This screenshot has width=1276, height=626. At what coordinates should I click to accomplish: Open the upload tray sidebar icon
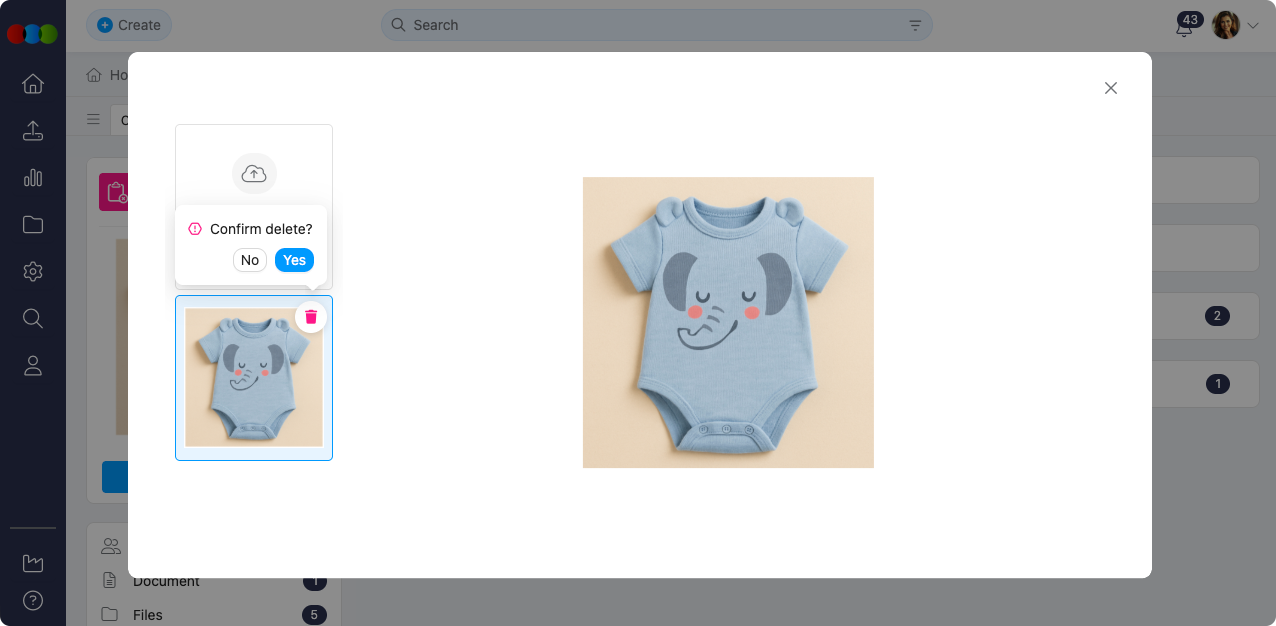click(x=33, y=131)
